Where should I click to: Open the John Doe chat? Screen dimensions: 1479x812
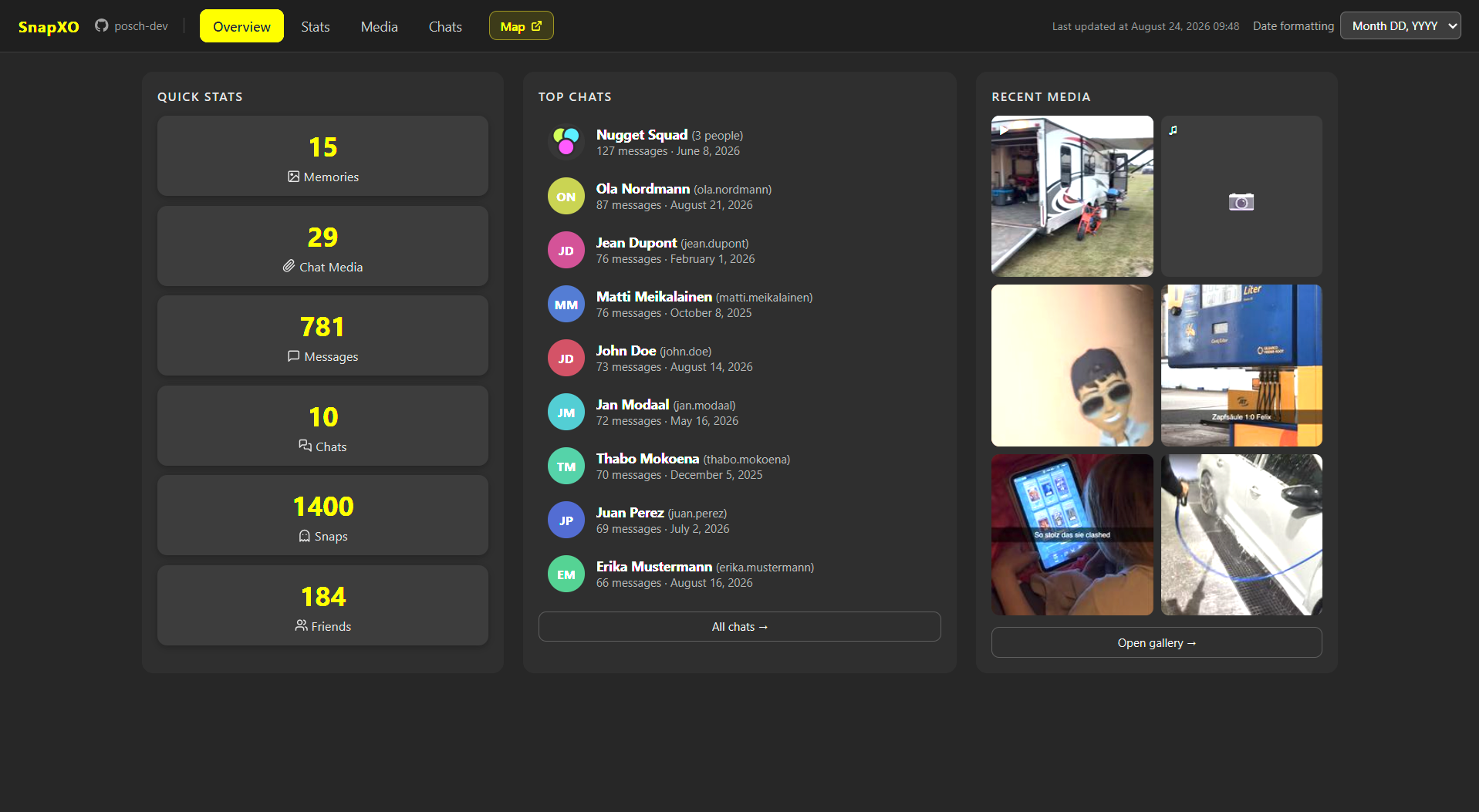[x=740, y=359]
